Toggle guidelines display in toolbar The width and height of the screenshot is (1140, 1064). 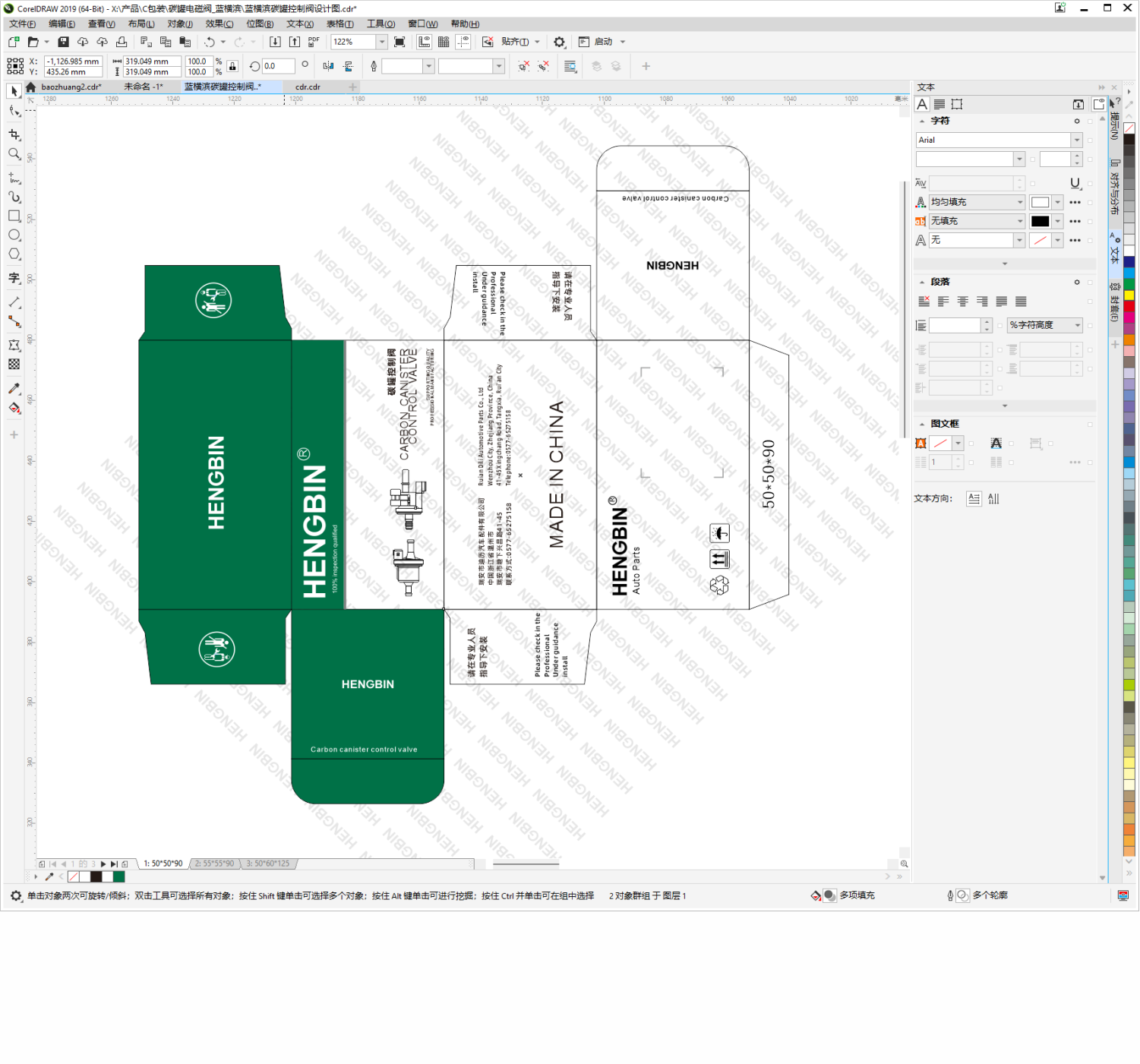(463, 42)
